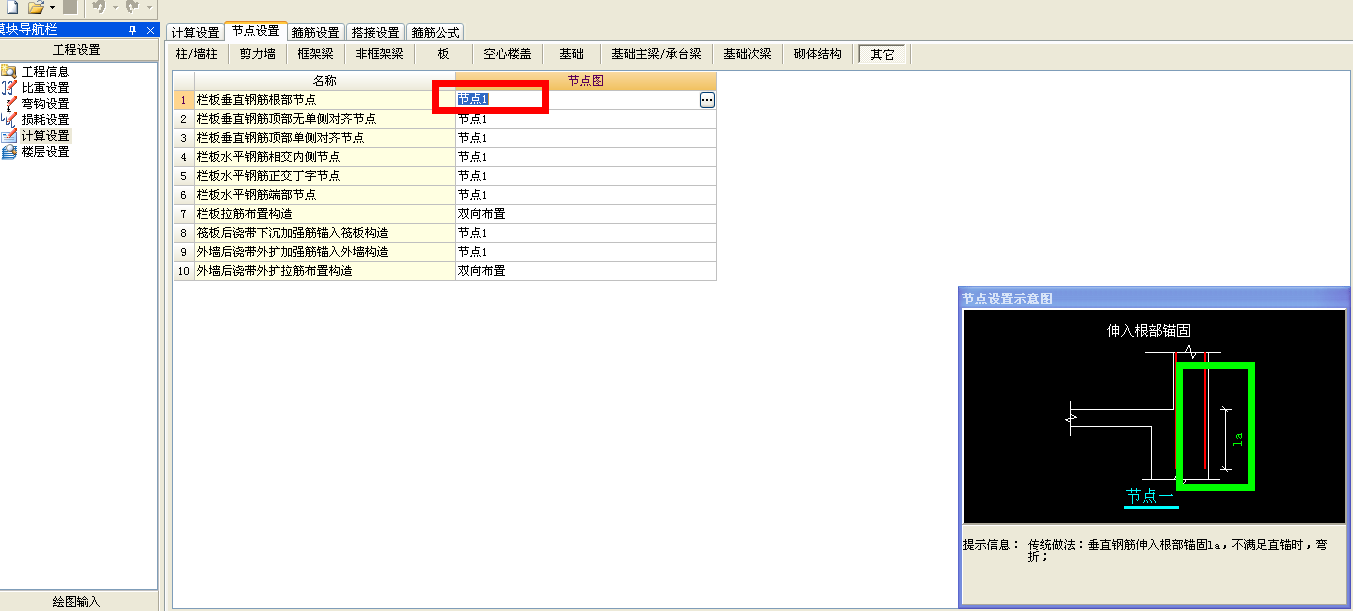The image size is (1353, 611).
Task: Switch to the 节点设置 tab
Action: [x=256, y=32]
